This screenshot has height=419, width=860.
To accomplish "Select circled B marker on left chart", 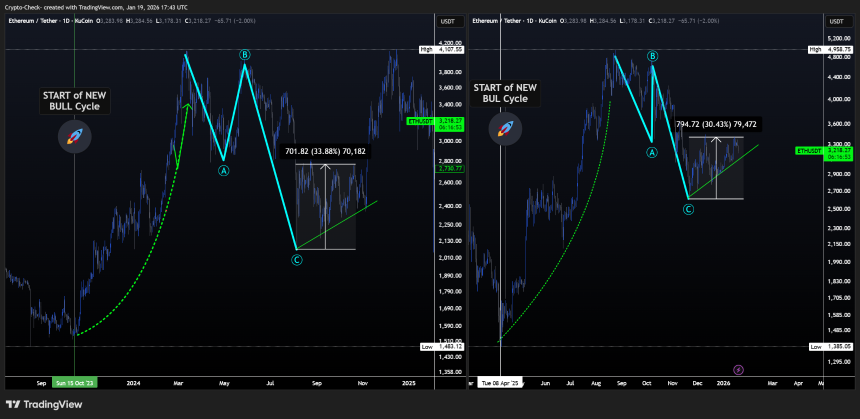I will pyautogui.click(x=245, y=54).
